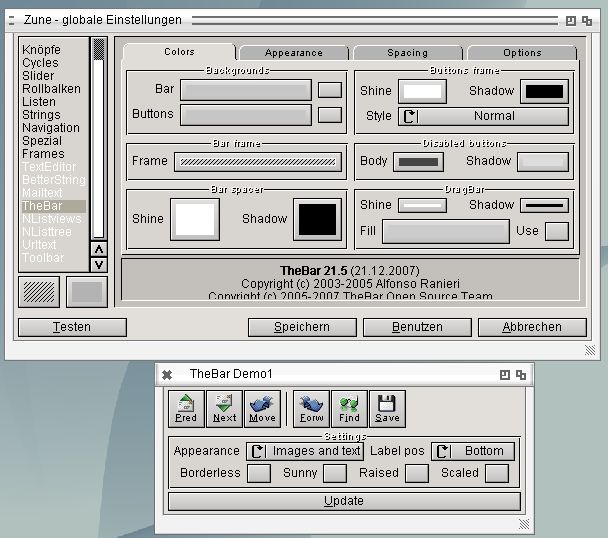
Task: Enable the Raised checkbox
Action: click(x=416, y=473)
